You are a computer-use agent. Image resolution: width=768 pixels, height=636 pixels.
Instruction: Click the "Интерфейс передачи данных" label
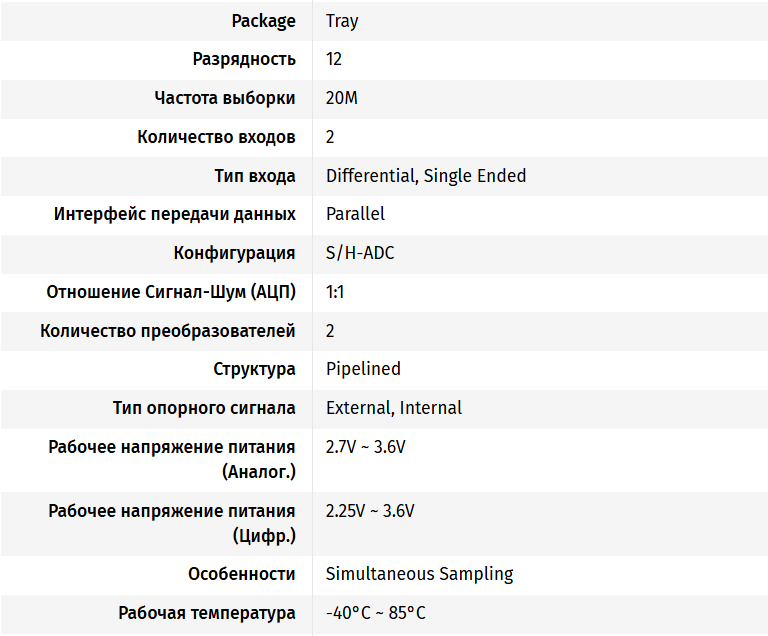[175, 214]
